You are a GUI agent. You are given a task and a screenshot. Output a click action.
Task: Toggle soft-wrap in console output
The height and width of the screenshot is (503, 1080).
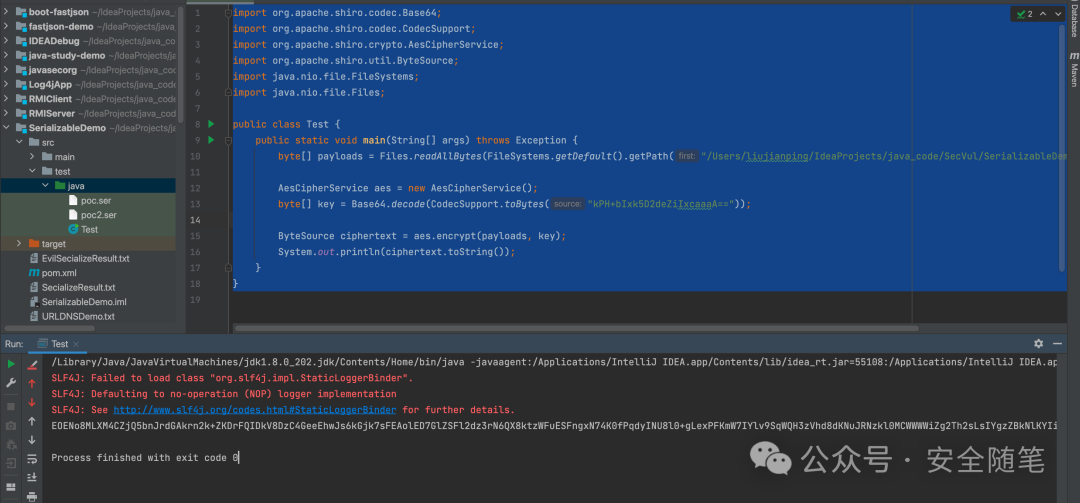(x=32, y=459)
